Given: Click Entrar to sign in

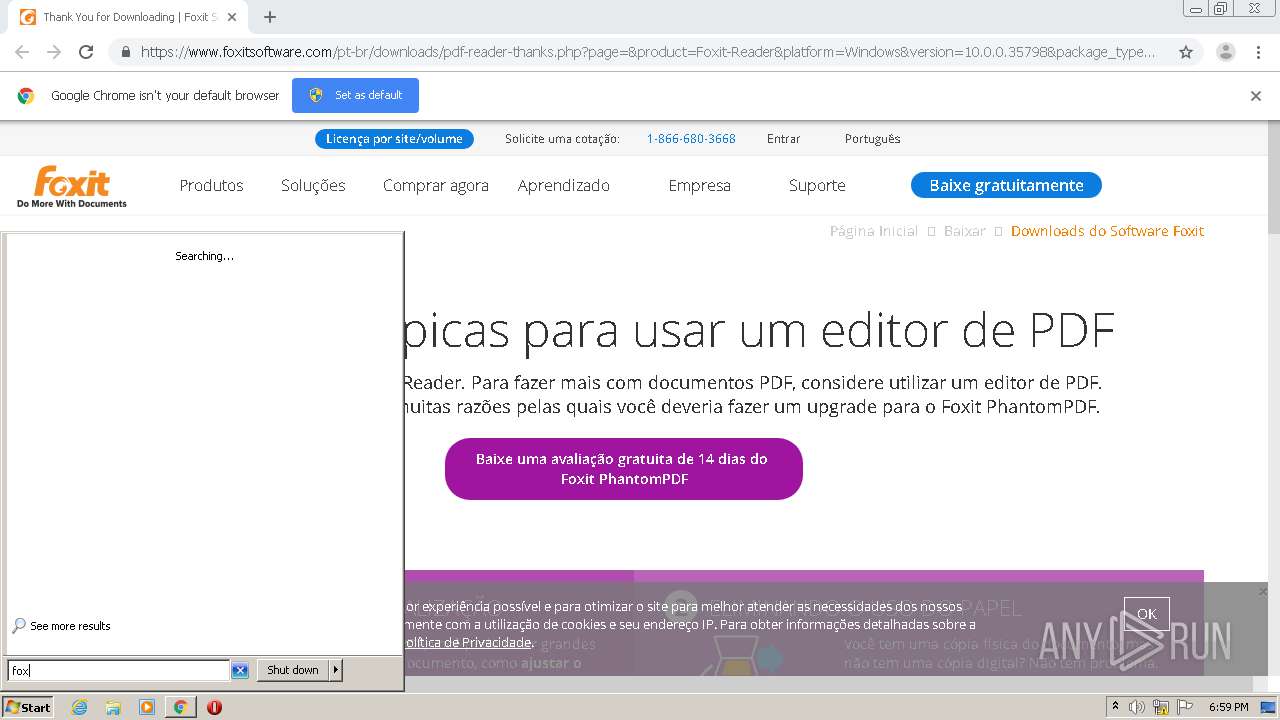Looking at the screenshot, I should click(783, 139).
